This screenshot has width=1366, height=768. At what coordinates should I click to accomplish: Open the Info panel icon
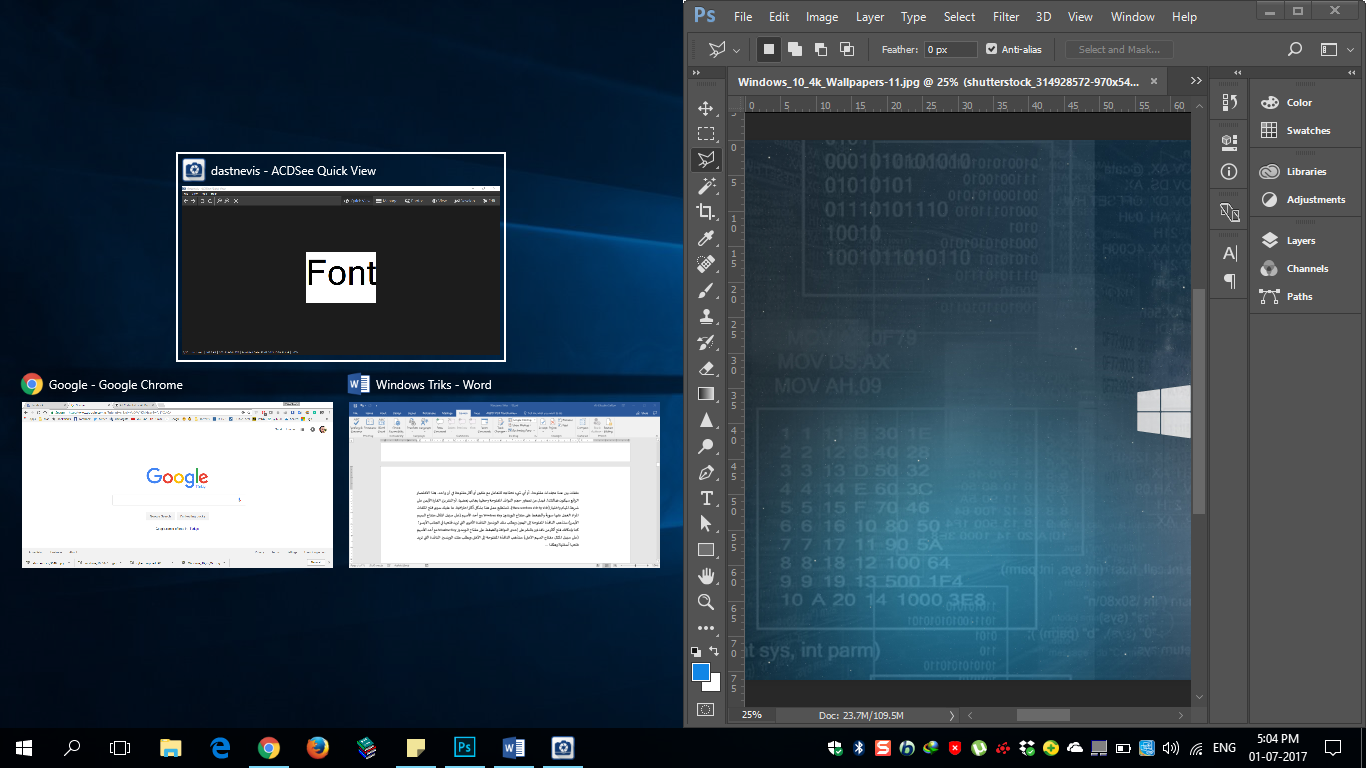tap(1229, 172)
